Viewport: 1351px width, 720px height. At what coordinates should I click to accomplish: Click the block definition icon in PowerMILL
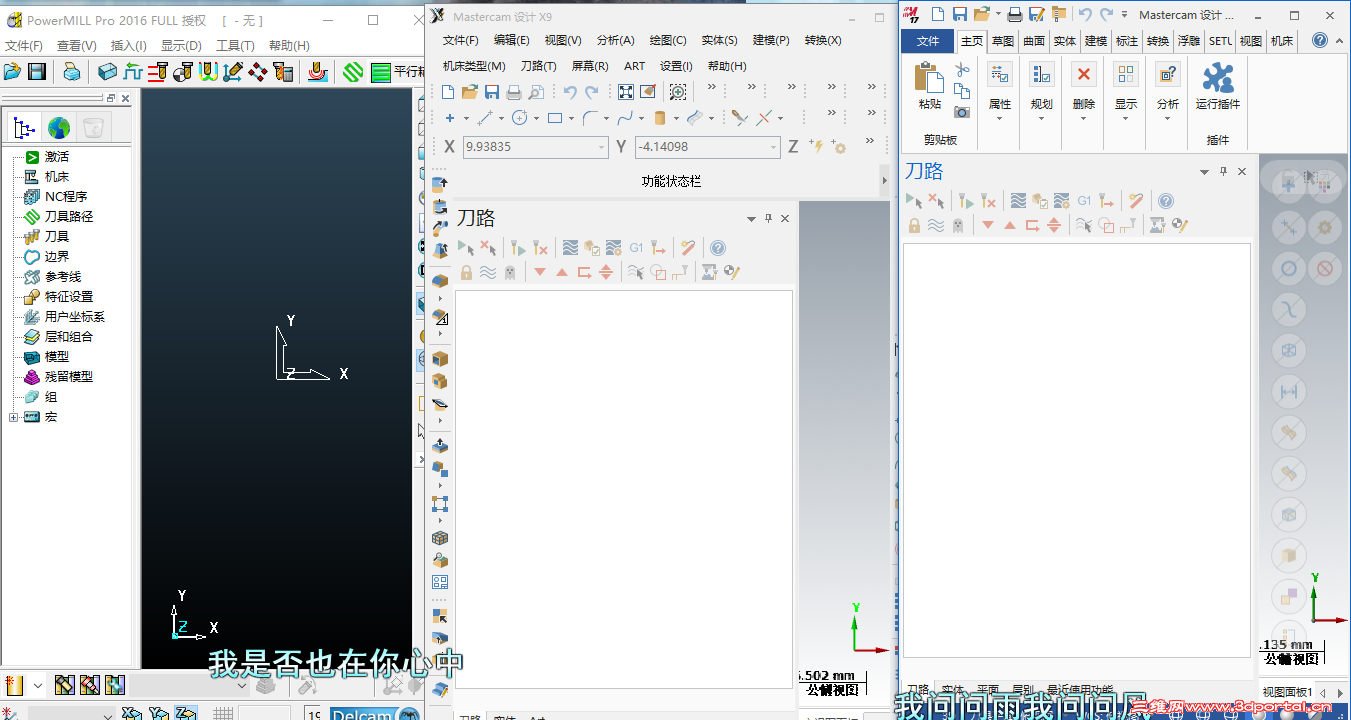(x=108, y=71)
